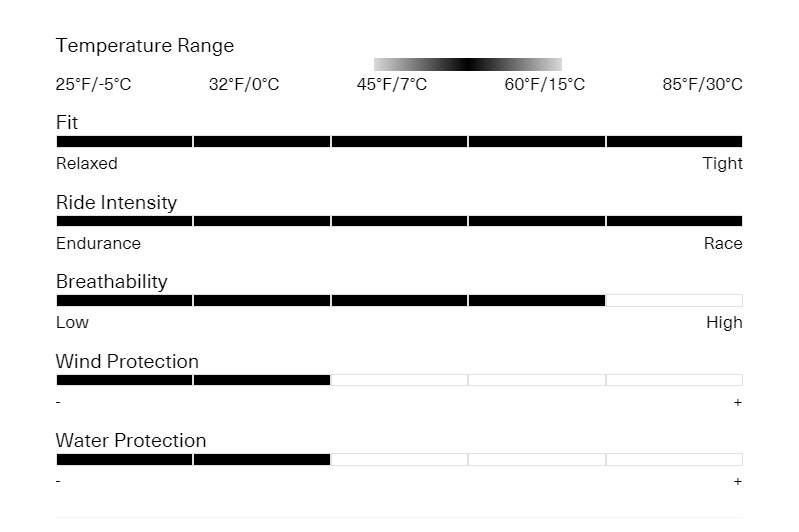
Task: Click the Temperature Range heading
Action: point(145,46)
